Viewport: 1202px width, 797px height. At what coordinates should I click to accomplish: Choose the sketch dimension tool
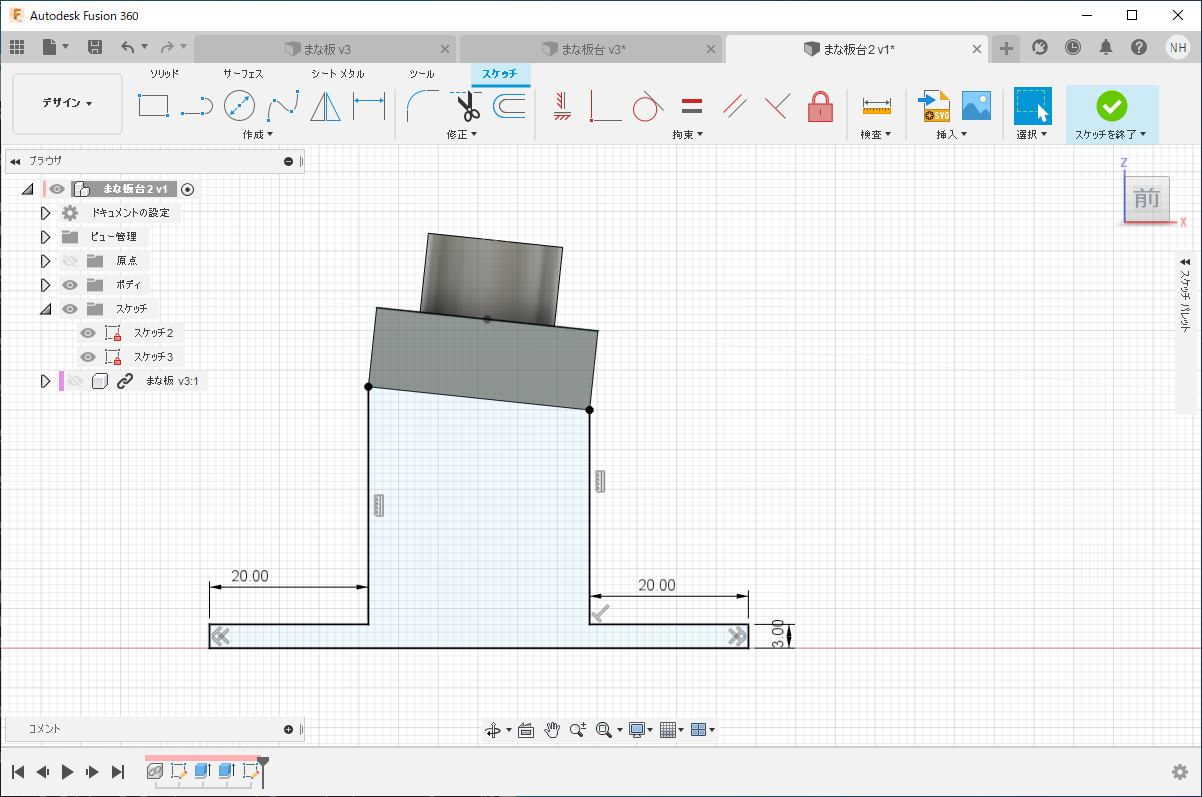click(x=369, y=105)
